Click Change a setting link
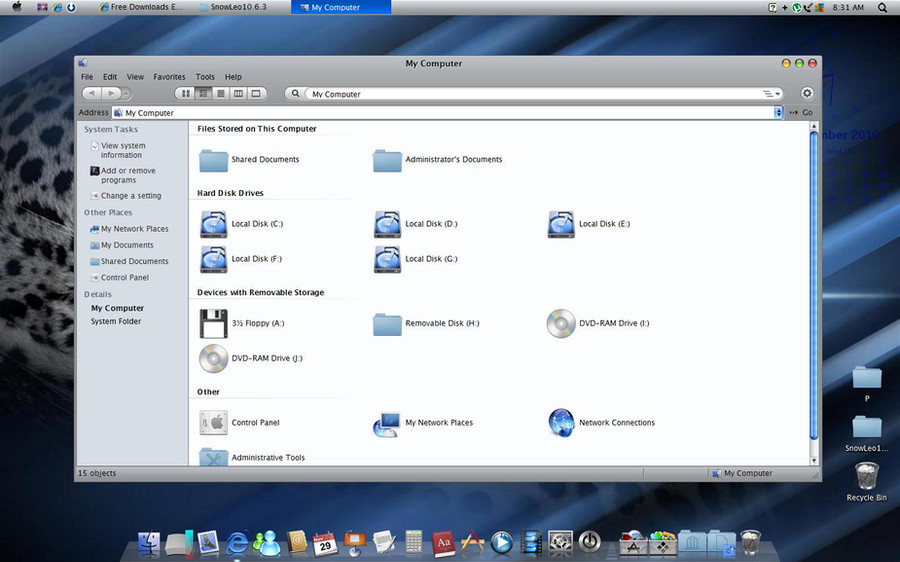This screenshot has width=900, height=562. click(x=131, y=196)
